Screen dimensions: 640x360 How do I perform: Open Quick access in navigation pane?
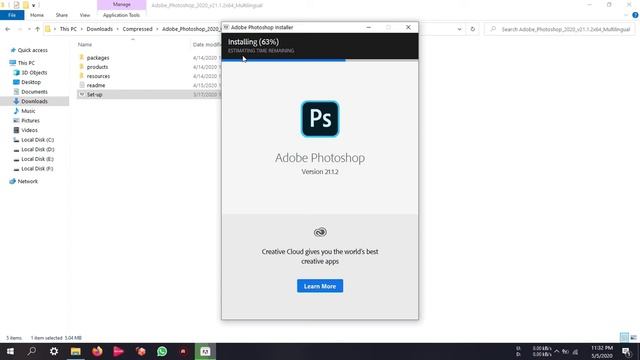pyautogui.click(x=33, y=50)
